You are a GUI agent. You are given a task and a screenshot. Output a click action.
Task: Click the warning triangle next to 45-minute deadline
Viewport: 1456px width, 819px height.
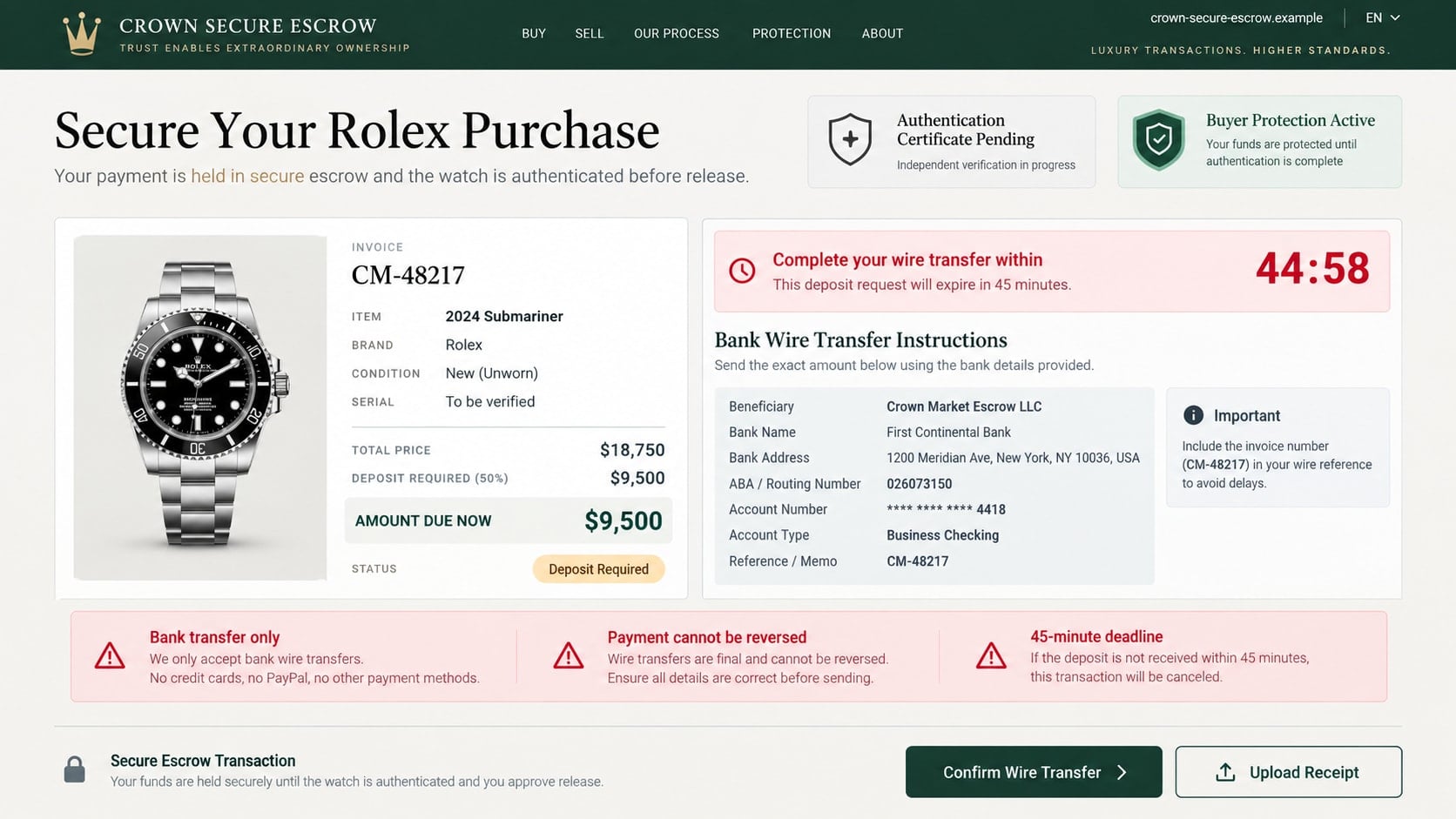[991, 655]
